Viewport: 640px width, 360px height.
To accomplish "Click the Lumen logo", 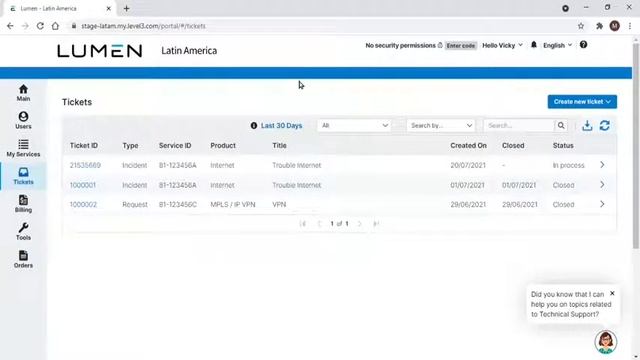I will point(100,51).
